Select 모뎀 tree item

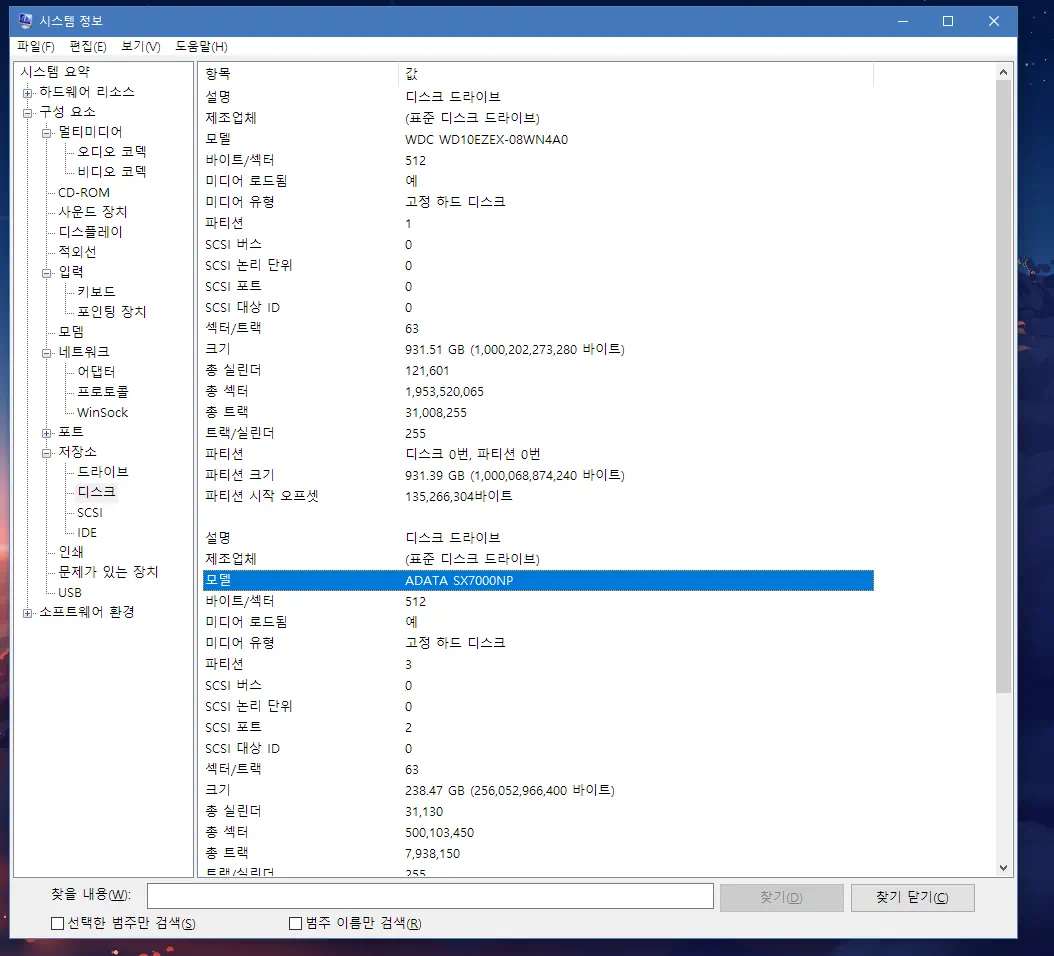click(71, 331)
